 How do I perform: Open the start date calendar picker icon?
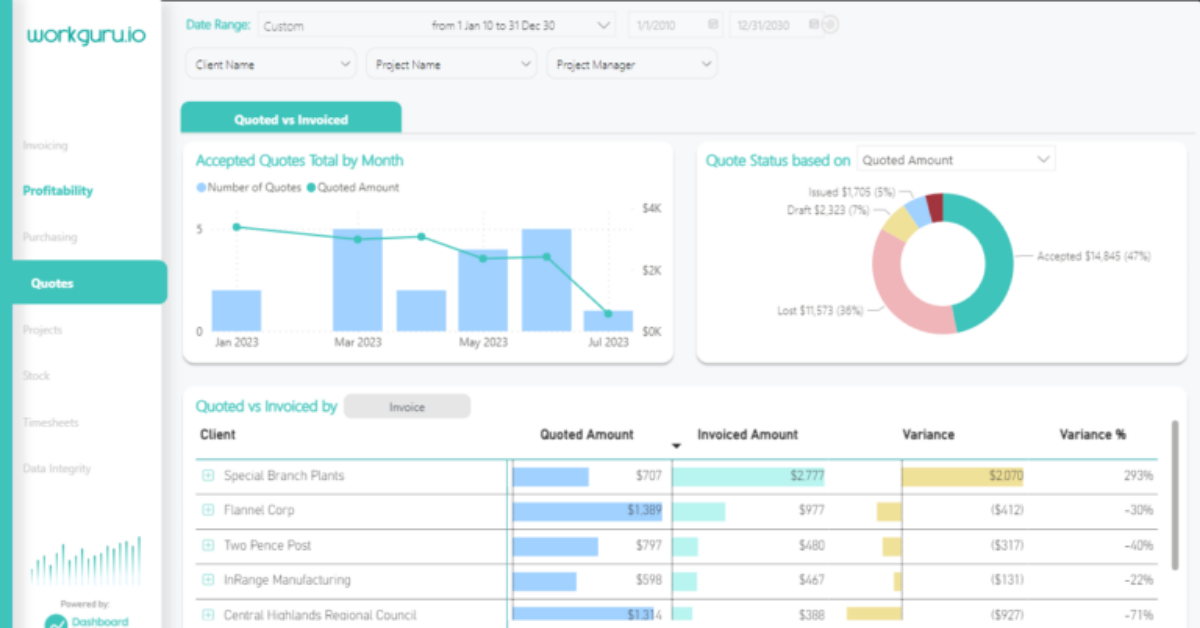pyautogui.click(x=713, y=24)
